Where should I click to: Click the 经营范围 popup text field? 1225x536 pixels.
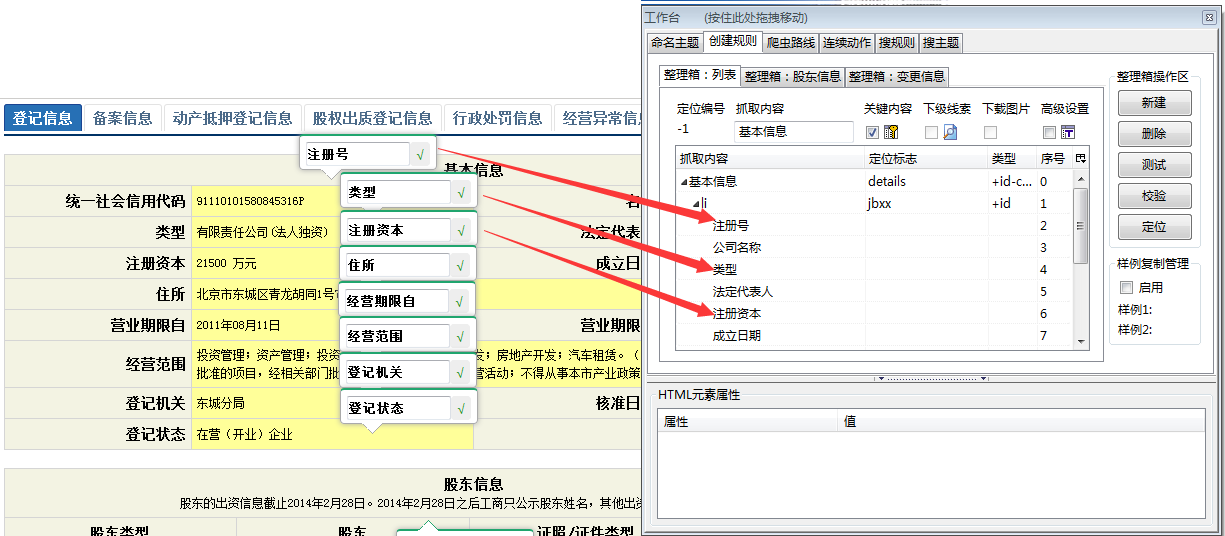pyautogui.click(x=396, y=336)
